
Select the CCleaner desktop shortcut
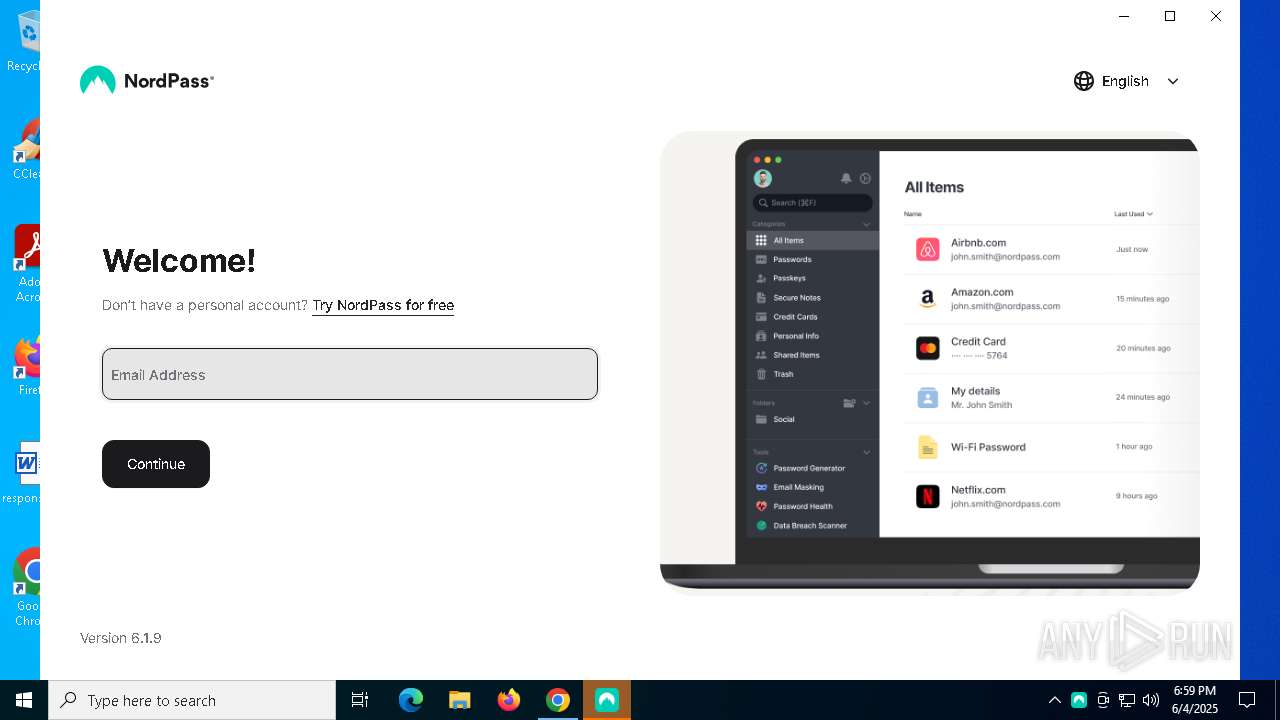coord(26,150)
